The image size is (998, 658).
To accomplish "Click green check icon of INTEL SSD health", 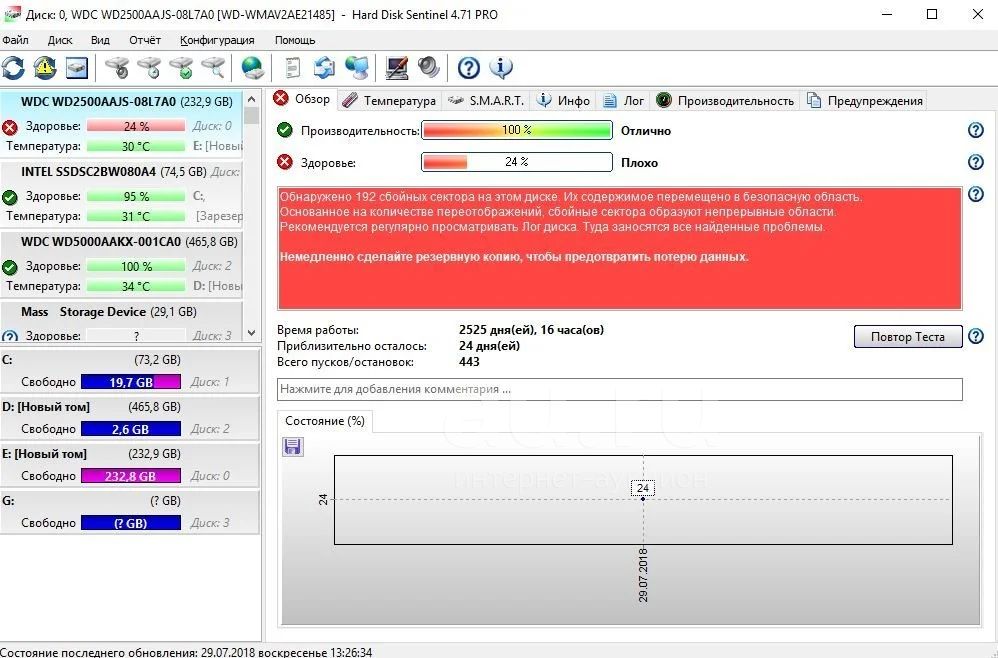I will click(10, 197).
